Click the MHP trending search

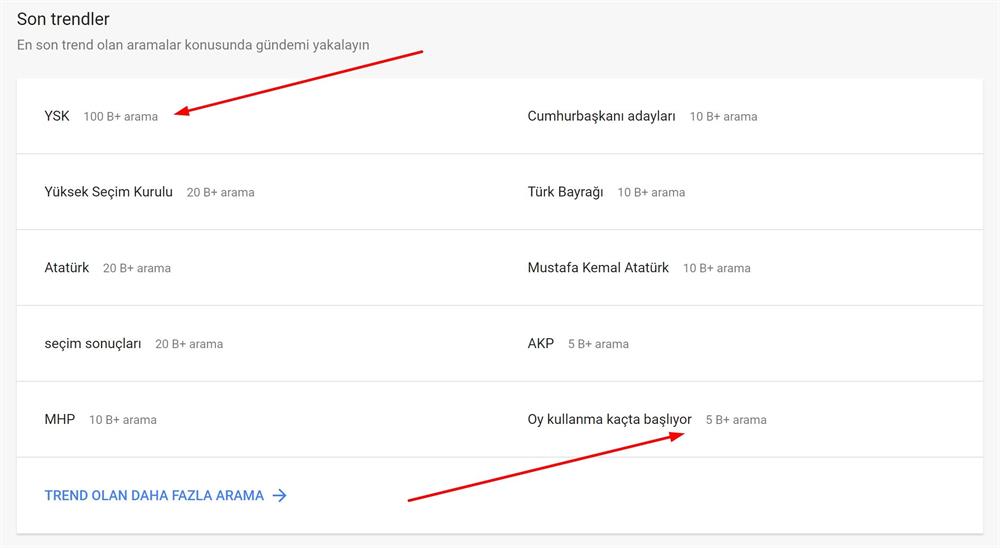(x=60, y=419)
